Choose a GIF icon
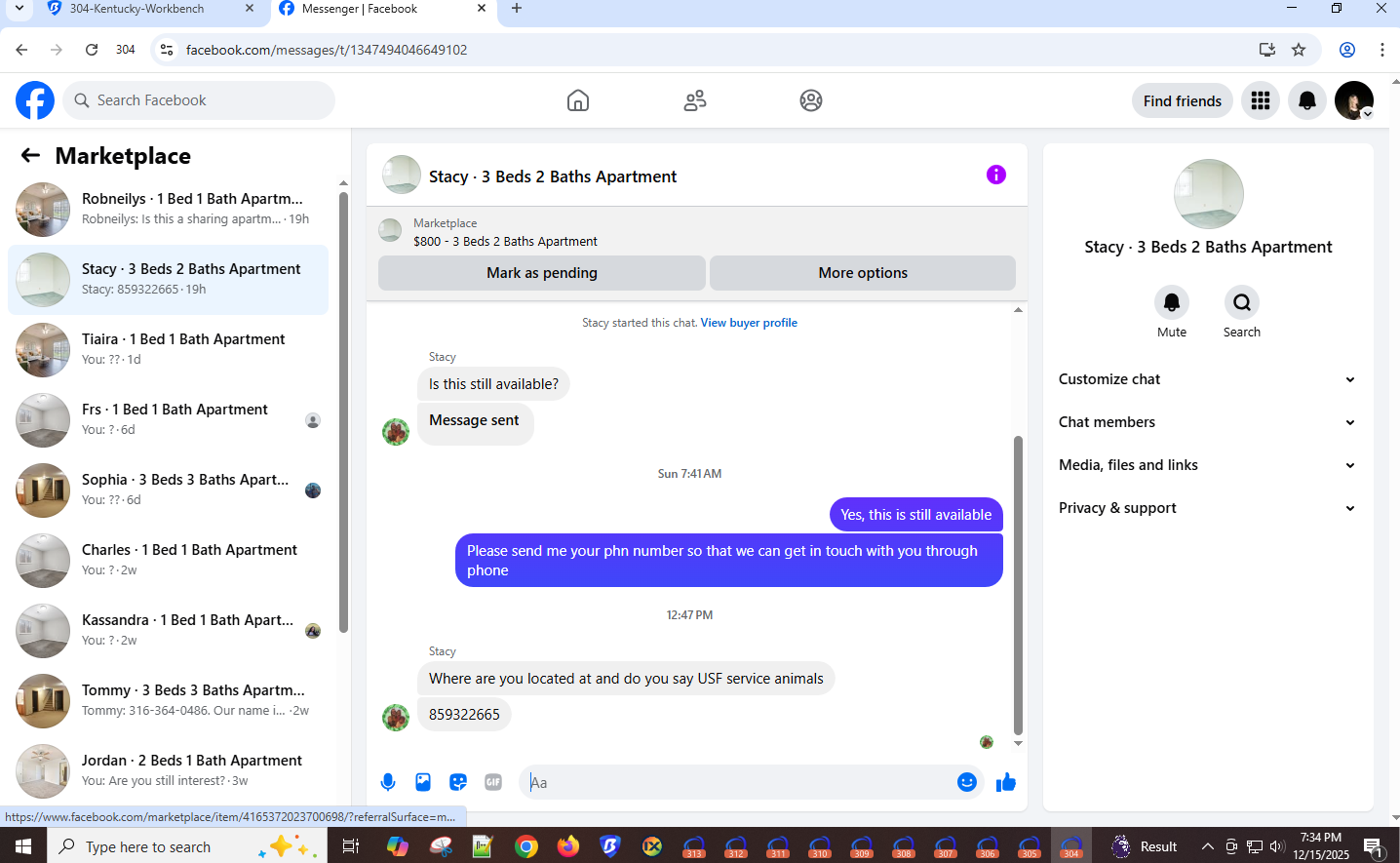This screenshot has height=863, width=1400. (493, 782)
